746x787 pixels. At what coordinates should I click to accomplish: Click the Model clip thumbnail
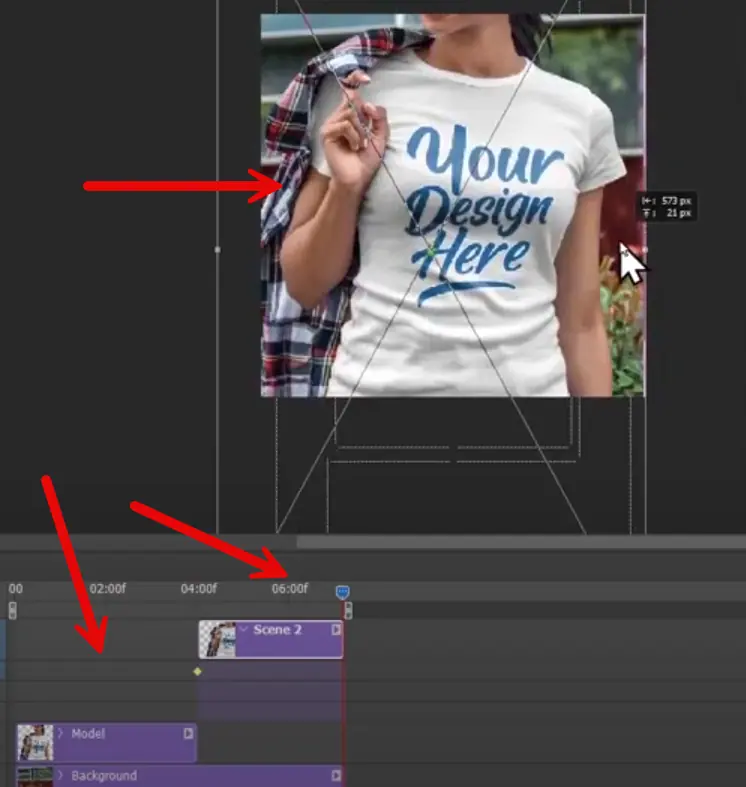[x=35, y=742]
